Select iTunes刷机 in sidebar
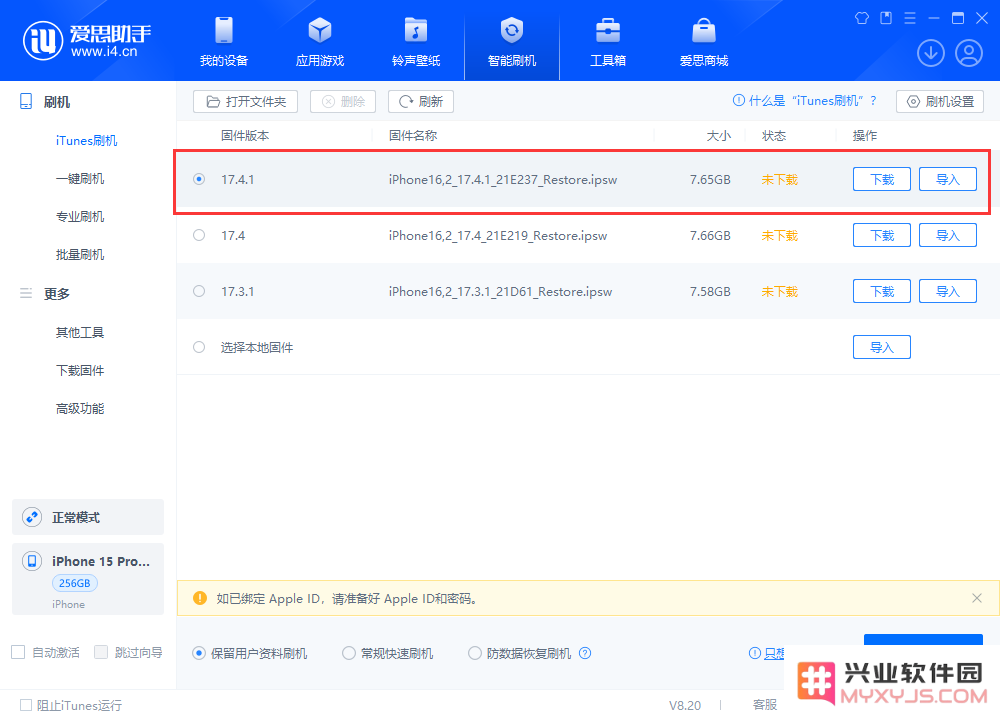 (x=86, y=140)
